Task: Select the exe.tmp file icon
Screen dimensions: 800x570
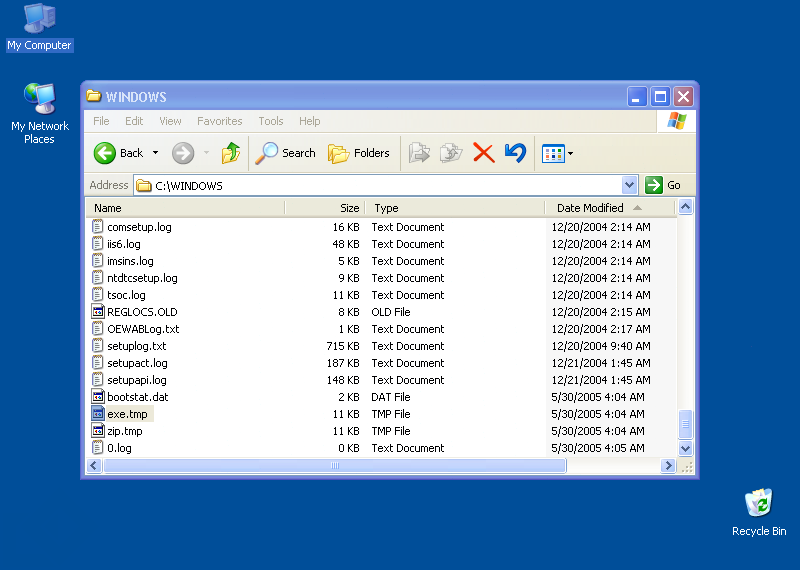Action: click(97, 414)
